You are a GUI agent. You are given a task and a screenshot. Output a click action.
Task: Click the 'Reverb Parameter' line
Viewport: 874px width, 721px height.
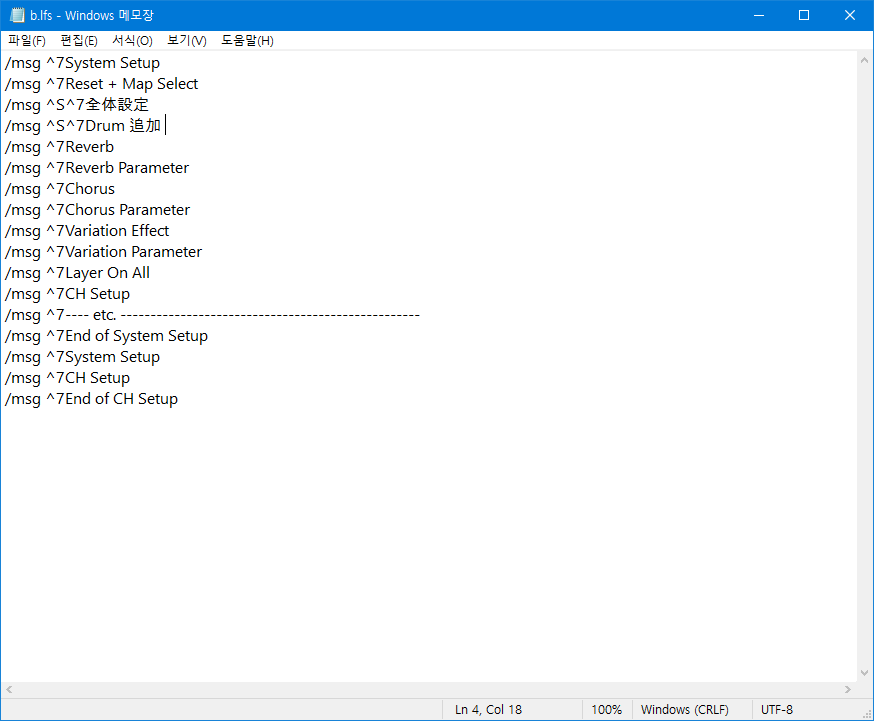[x=97, y=168]
